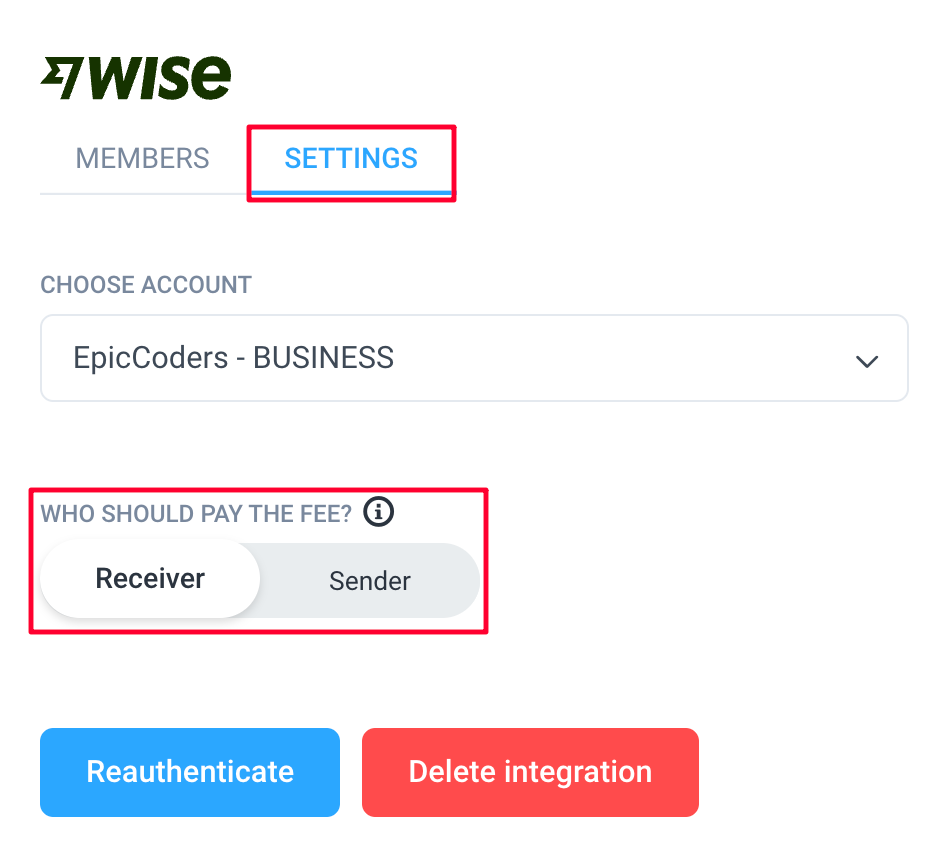Set fee payer to Receiver
This screenshot has height=858, width=934.
pyautogui.click(x=150, y=579)
